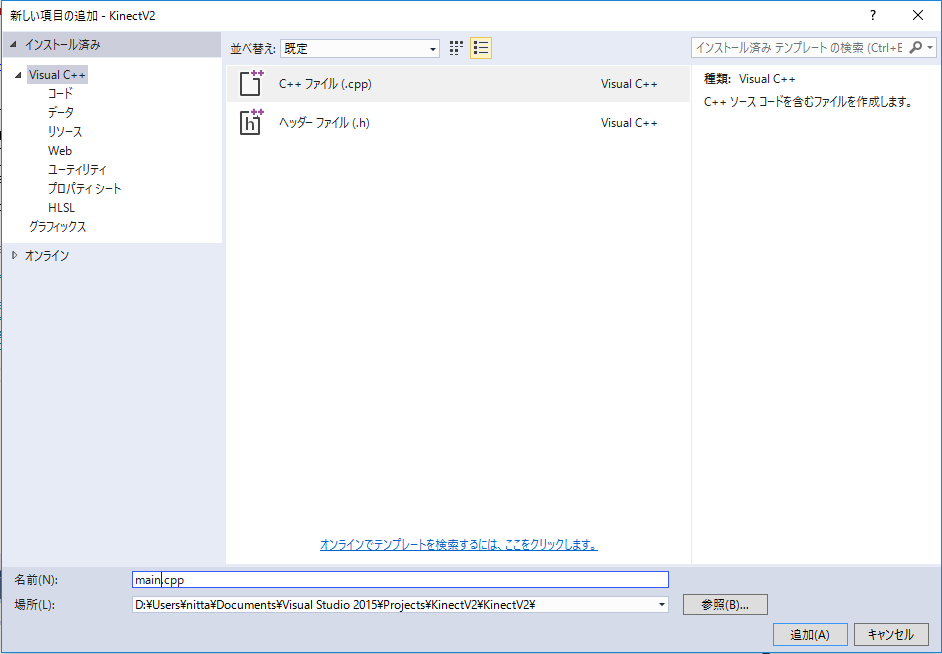Viewport: 942px width, 654px height.
Task: Select the グラフィックス category
Action: pos(57,226)
